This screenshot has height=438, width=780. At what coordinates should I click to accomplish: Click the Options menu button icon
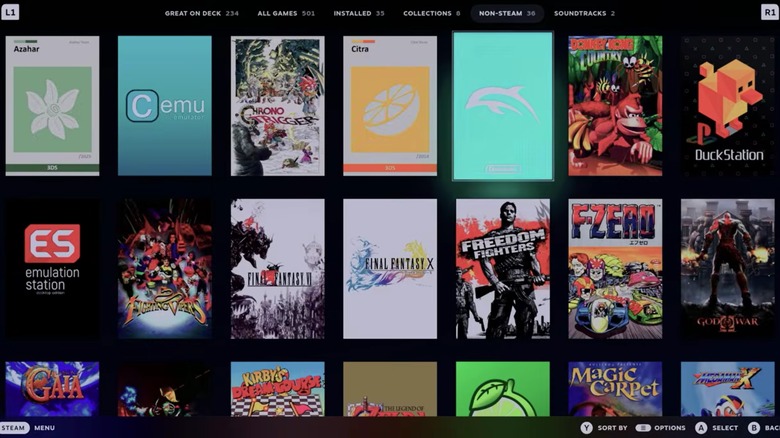tap(643, 428)
